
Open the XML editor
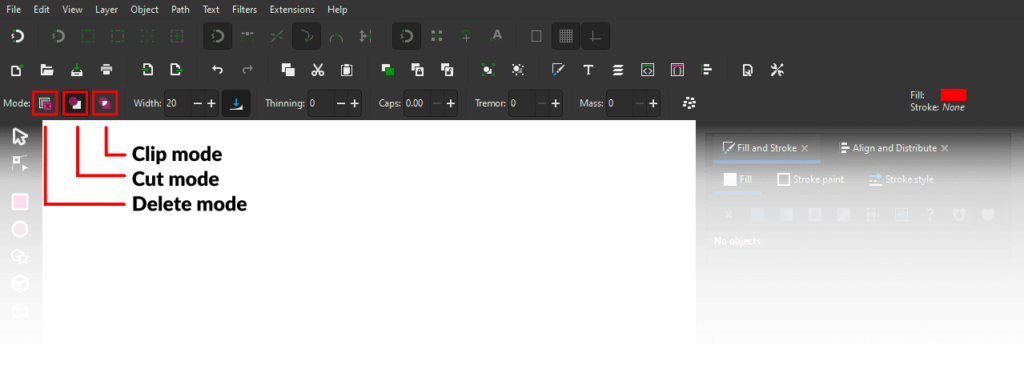point(647,70)
